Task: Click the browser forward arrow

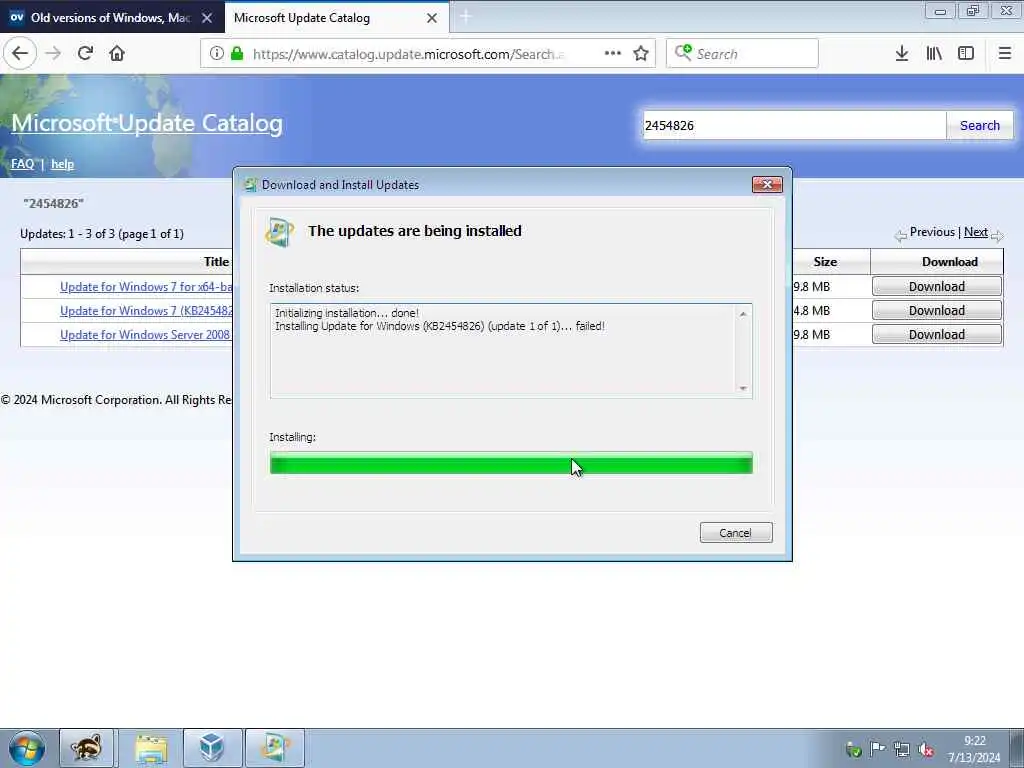Action: [x=54, y=54]
